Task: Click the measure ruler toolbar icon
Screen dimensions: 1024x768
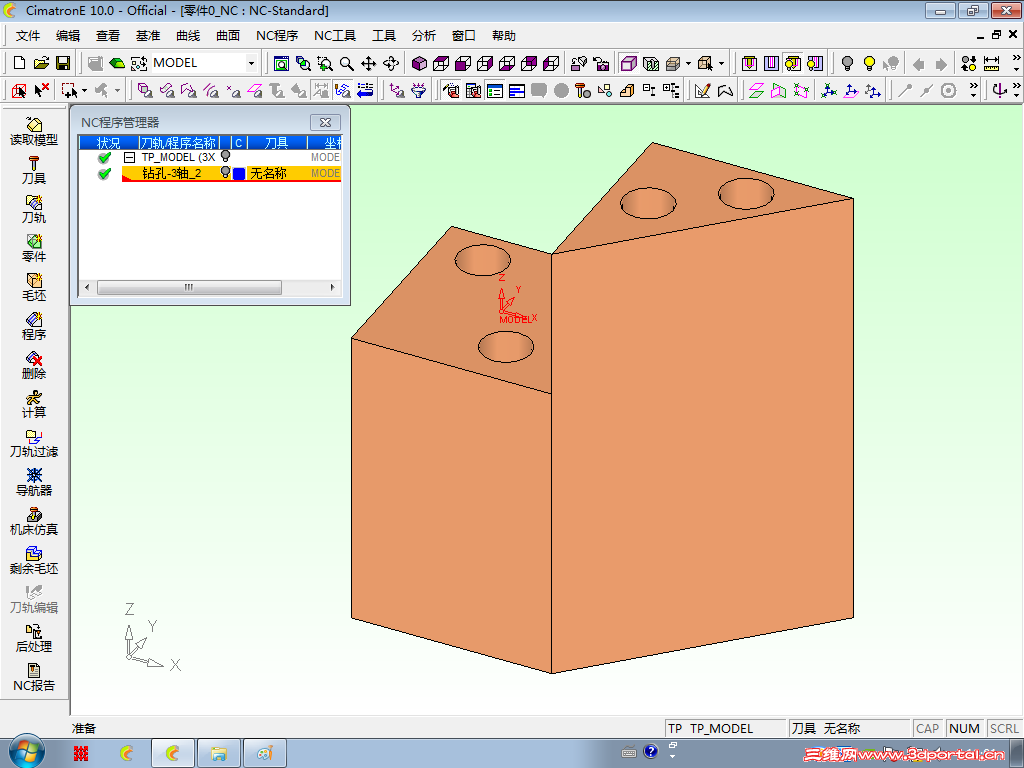Action: coord(991,63)
